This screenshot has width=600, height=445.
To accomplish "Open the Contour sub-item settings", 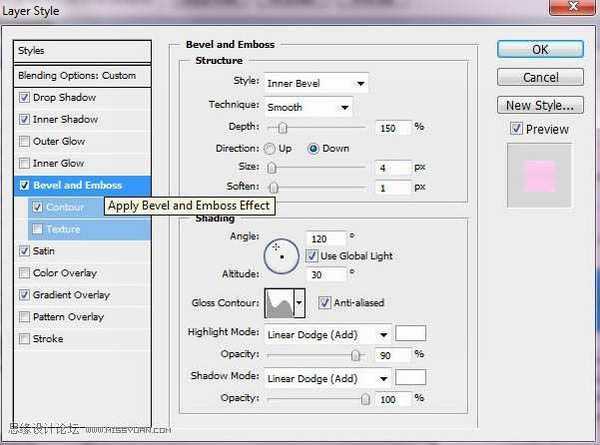I will 65,207.
